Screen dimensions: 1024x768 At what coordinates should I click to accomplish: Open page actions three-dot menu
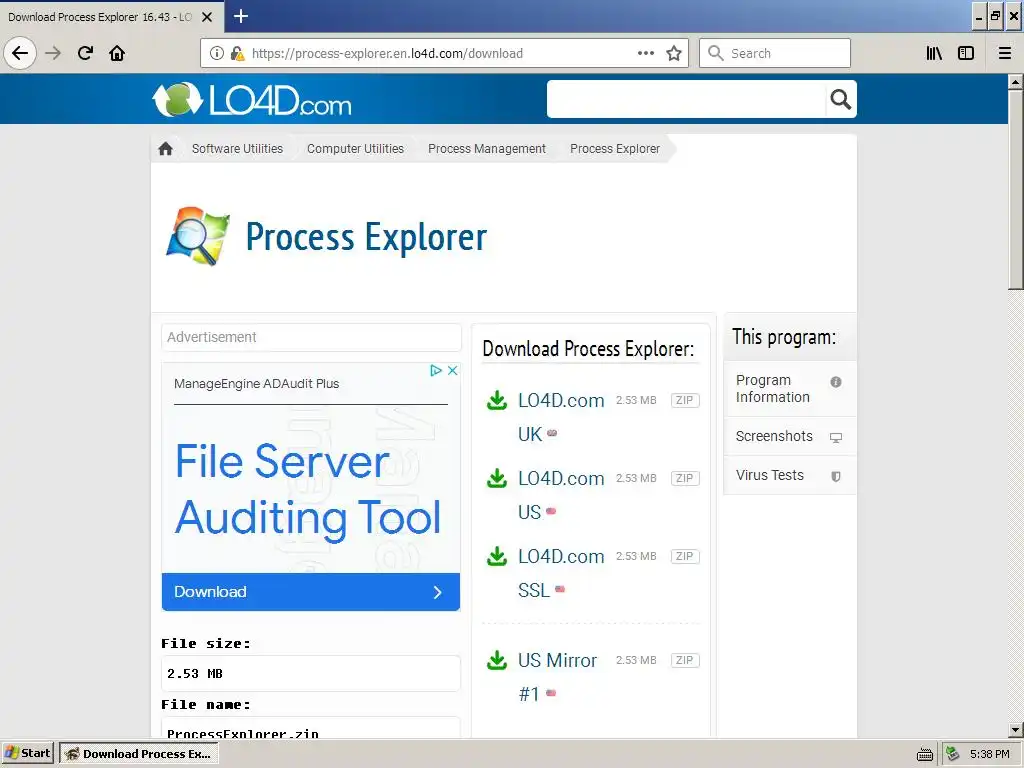pyautogui.click(x=645, y=54)
